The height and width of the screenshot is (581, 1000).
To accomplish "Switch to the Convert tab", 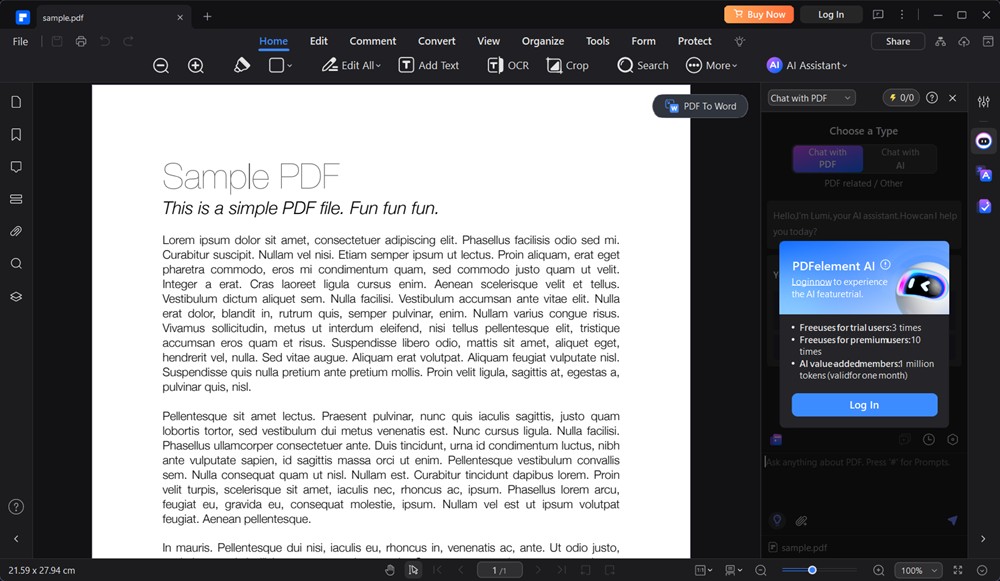I will 436,41.
